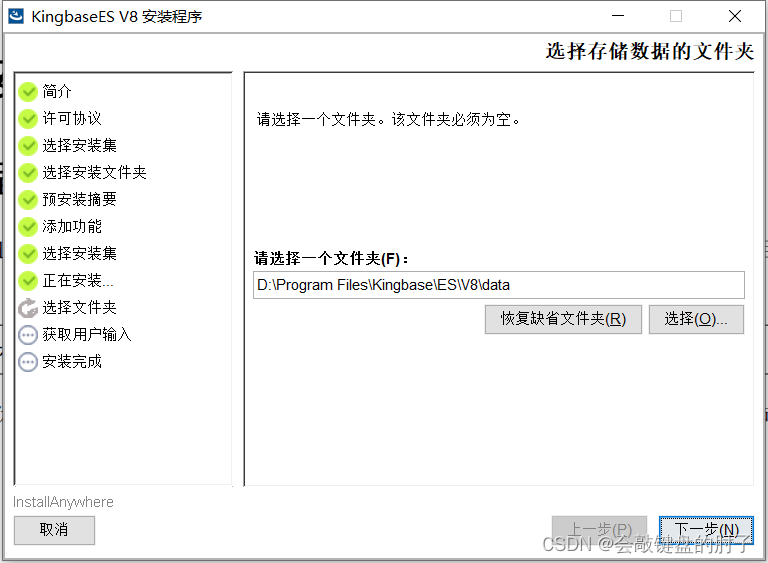Cancel installation with the 取消 button

(54, 531)
